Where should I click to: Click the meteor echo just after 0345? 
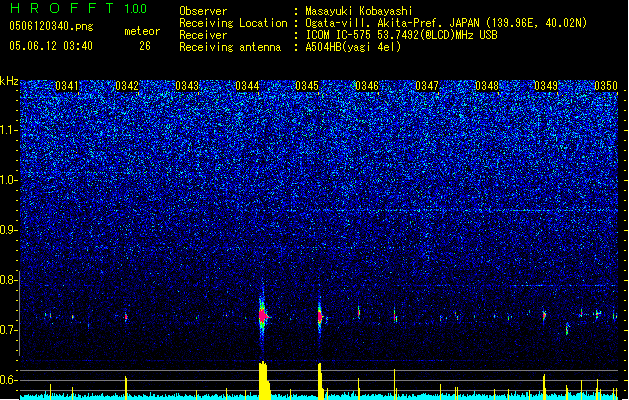(320, 317)
